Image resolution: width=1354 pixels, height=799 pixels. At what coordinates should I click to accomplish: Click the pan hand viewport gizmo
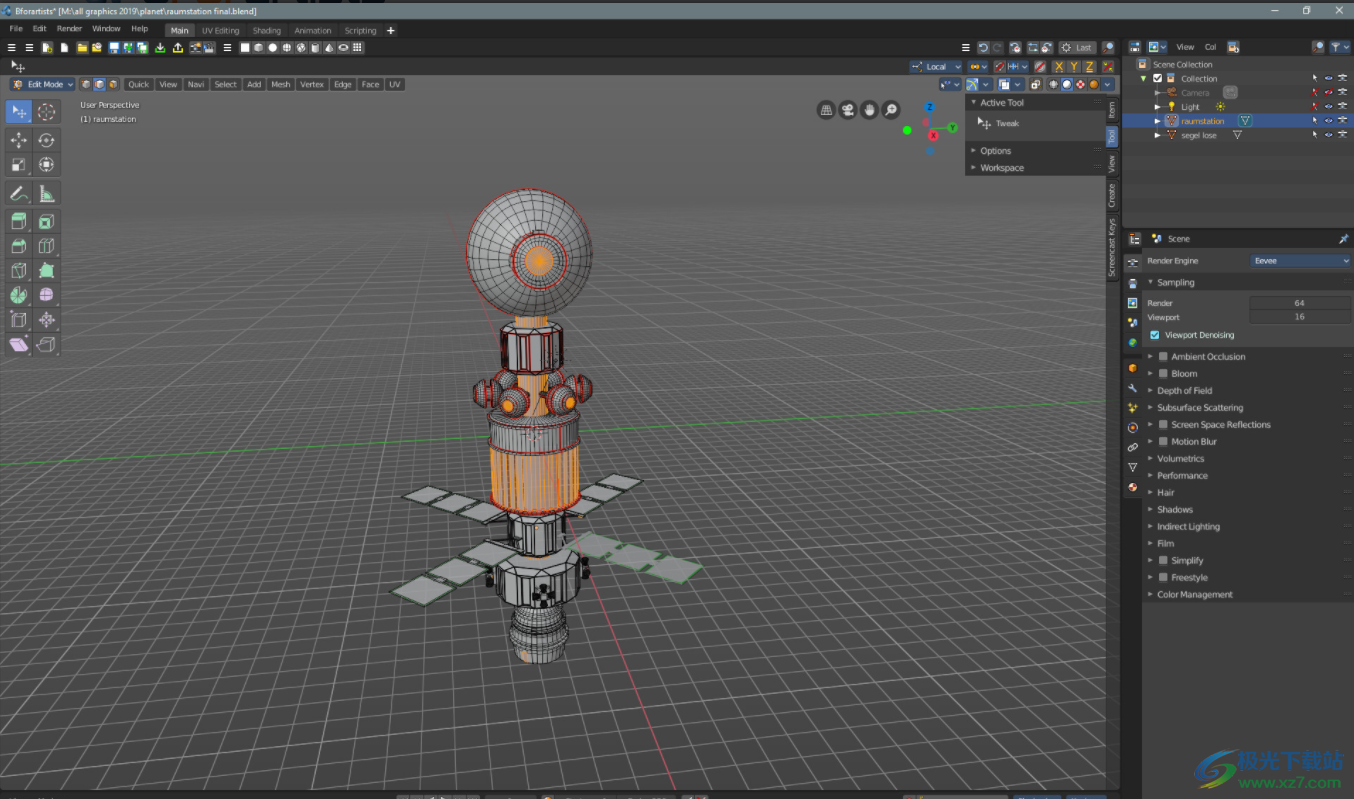point(870,110)
